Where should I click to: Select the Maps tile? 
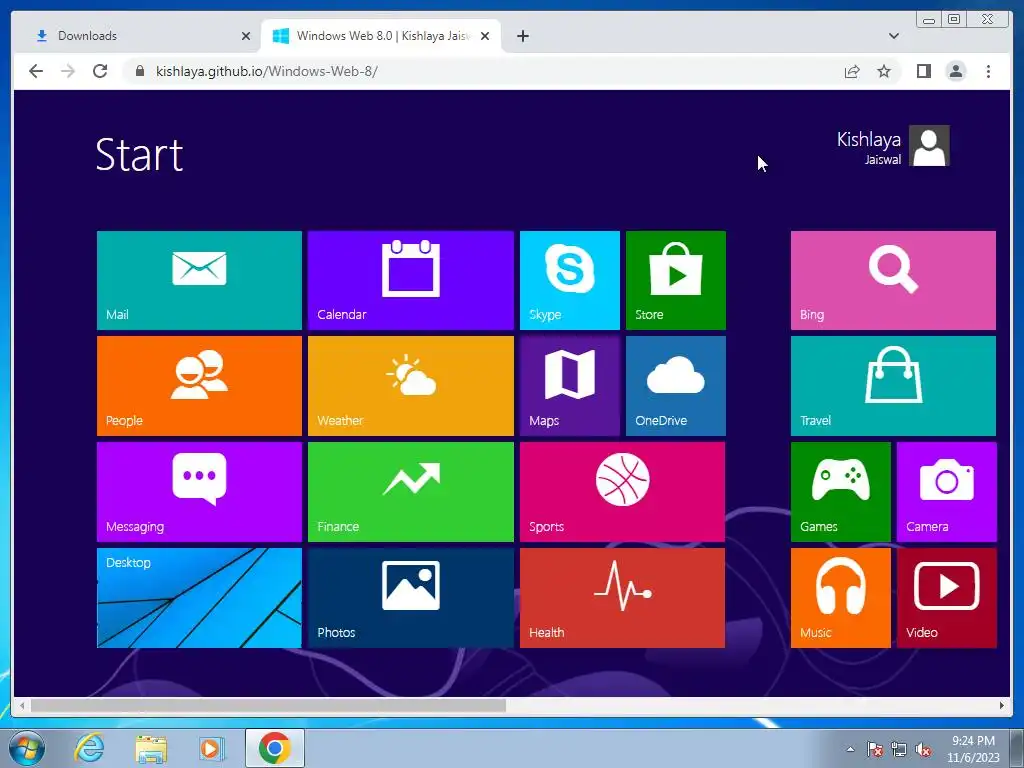pos(569,386)
